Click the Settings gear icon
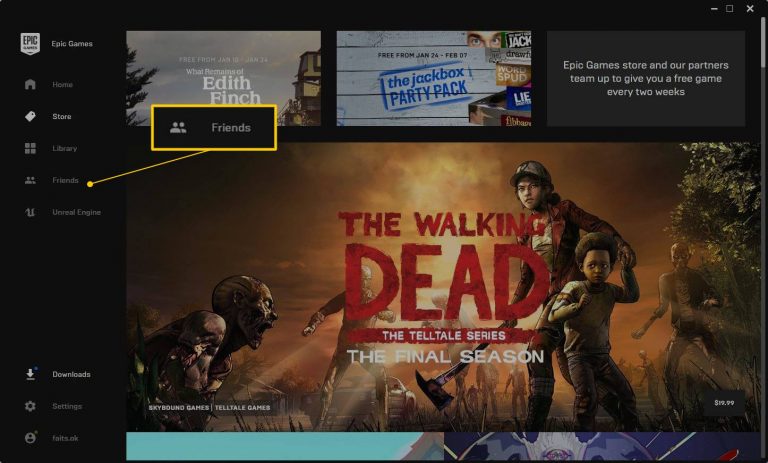This screenshot has height=463, width=768. [x=30, y=406]
